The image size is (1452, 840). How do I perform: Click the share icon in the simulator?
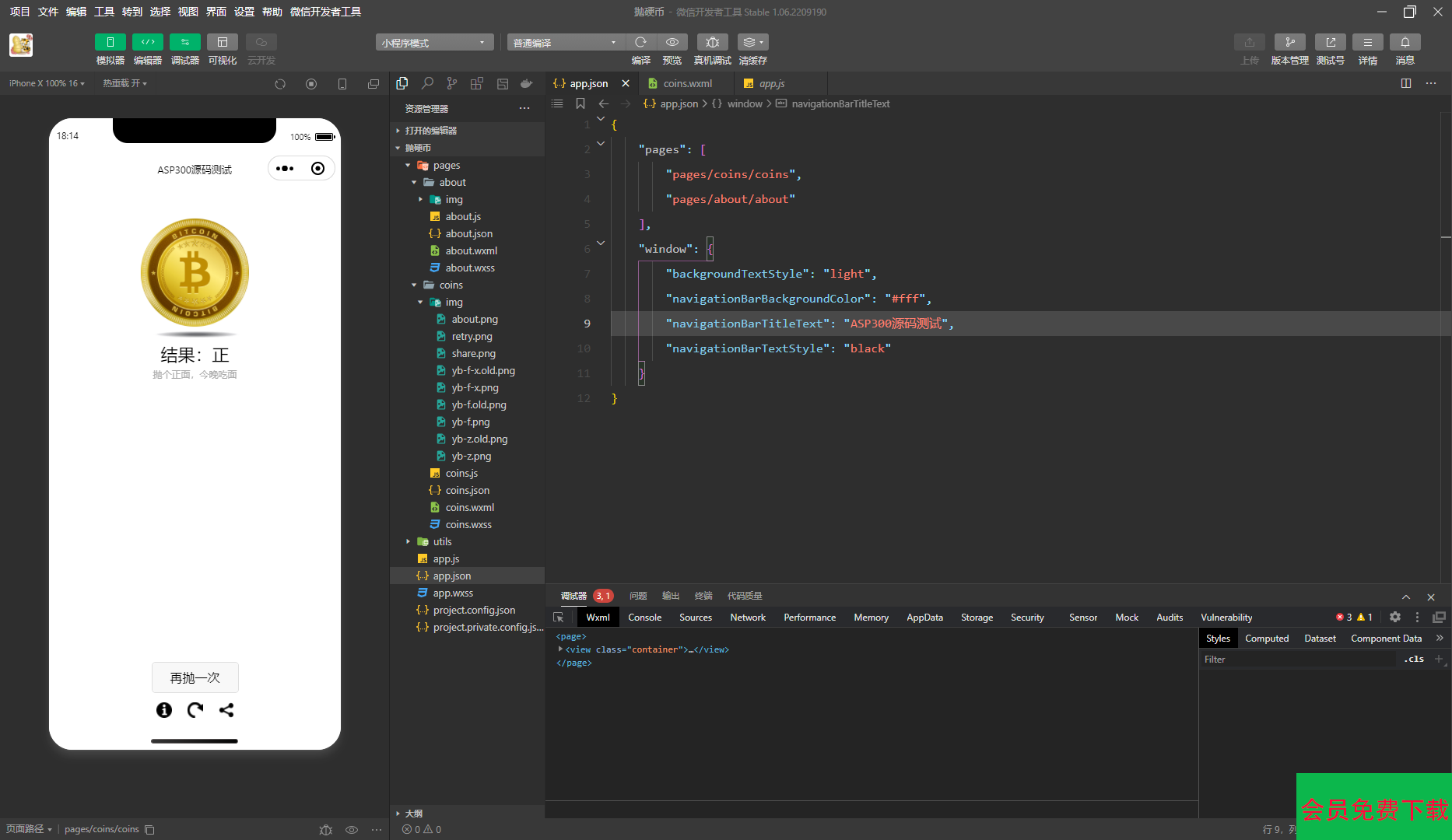click(x=226, y=710)
